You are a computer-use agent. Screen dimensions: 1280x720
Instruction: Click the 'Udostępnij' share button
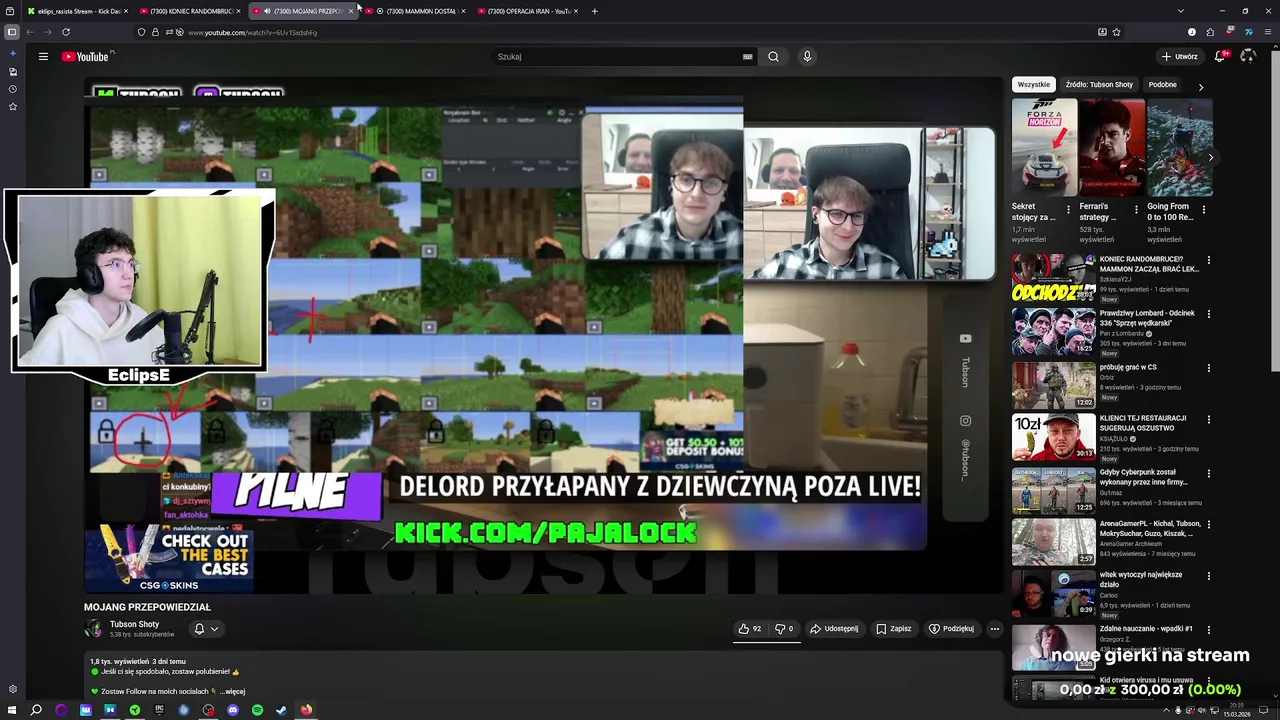click(834, 629)
